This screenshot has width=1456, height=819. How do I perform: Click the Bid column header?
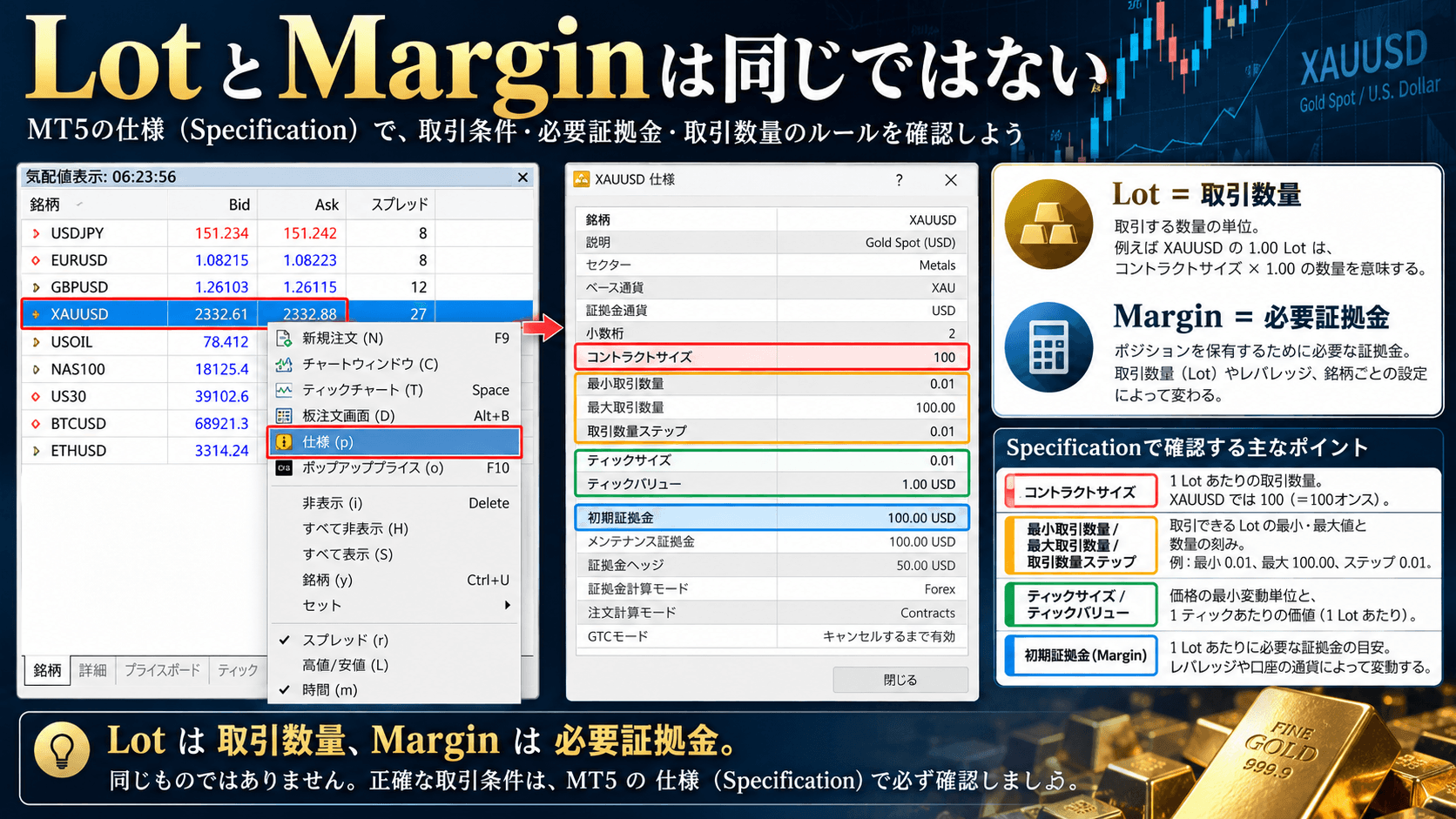(212, 205)
